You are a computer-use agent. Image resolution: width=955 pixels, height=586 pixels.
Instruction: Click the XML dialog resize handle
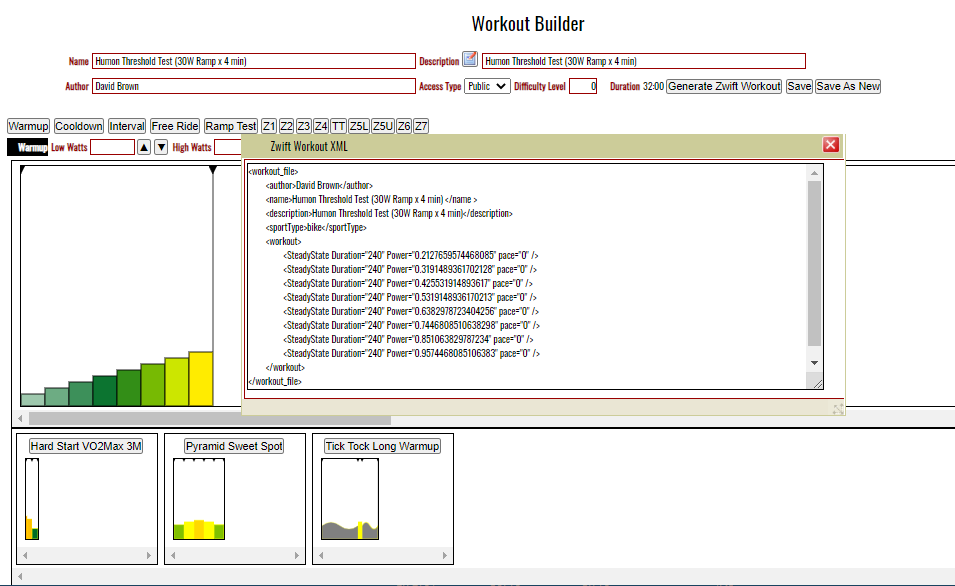pos(837,408)
